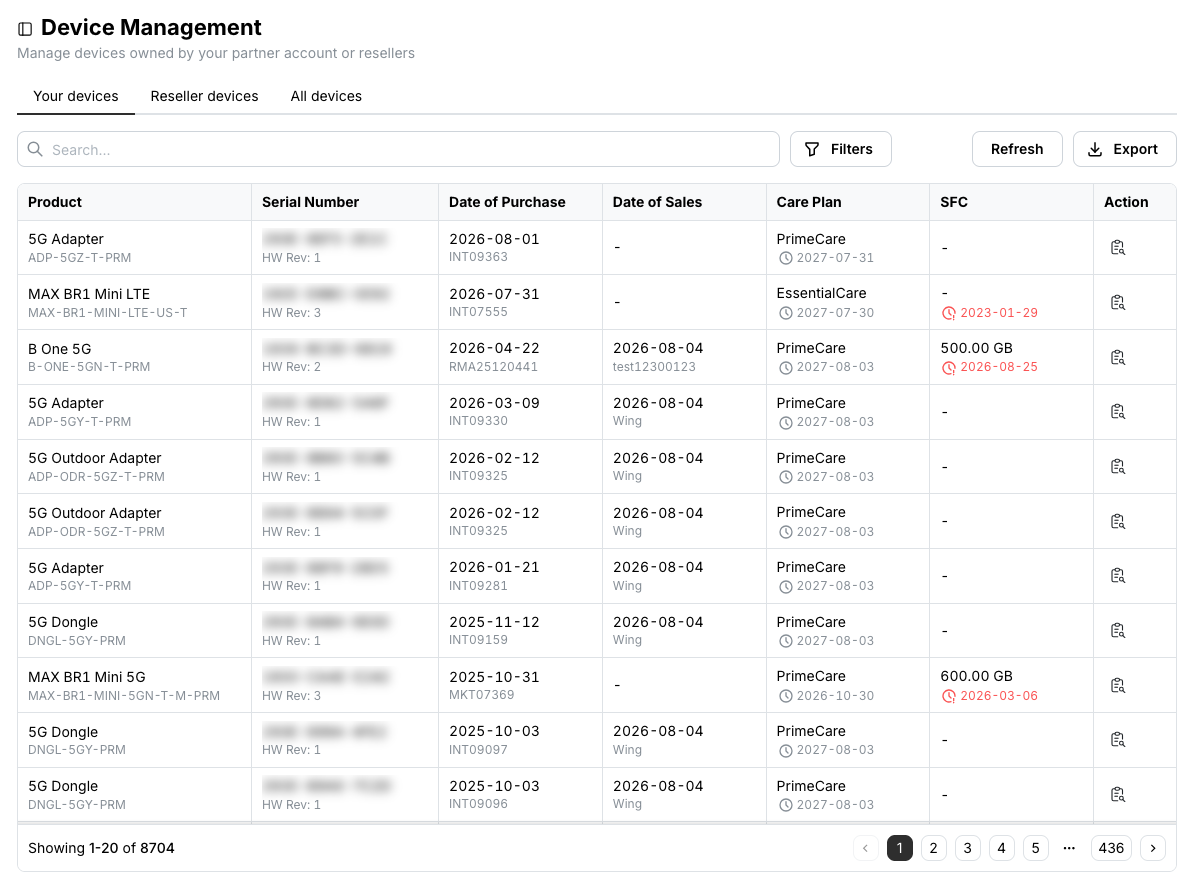Click the Showing 1-20 of 8704 text
Screen dimensions: 1194x884
[x=101, y=848]
